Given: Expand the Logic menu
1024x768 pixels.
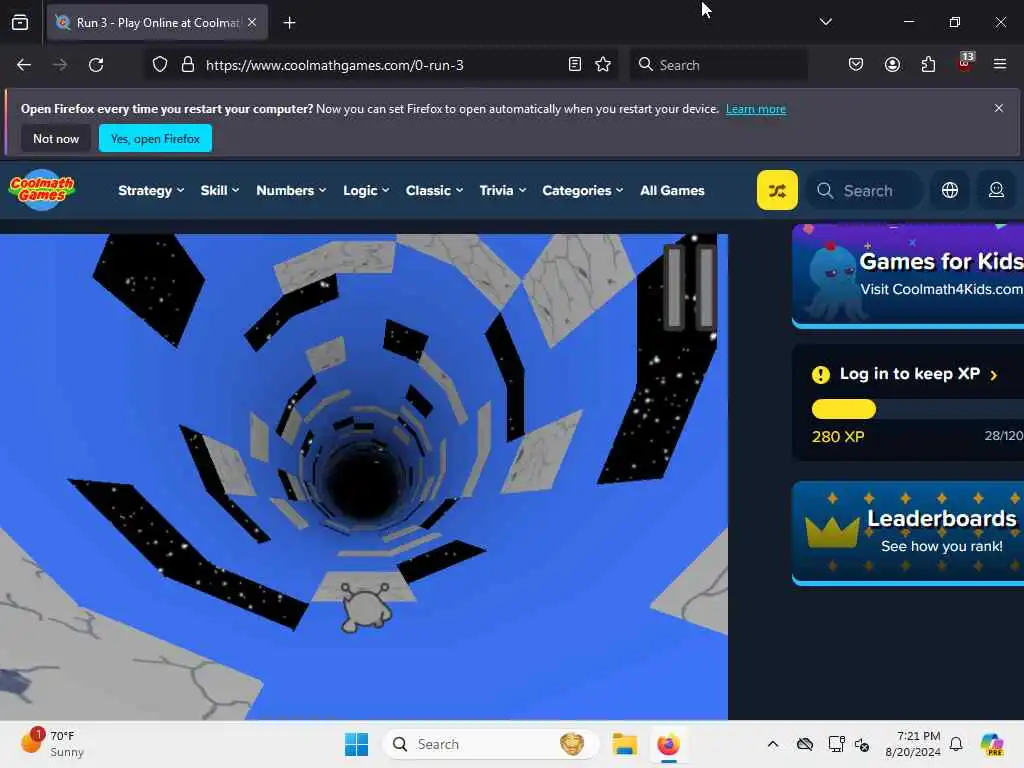Looking at the screenshot, I should pos(366,191).
